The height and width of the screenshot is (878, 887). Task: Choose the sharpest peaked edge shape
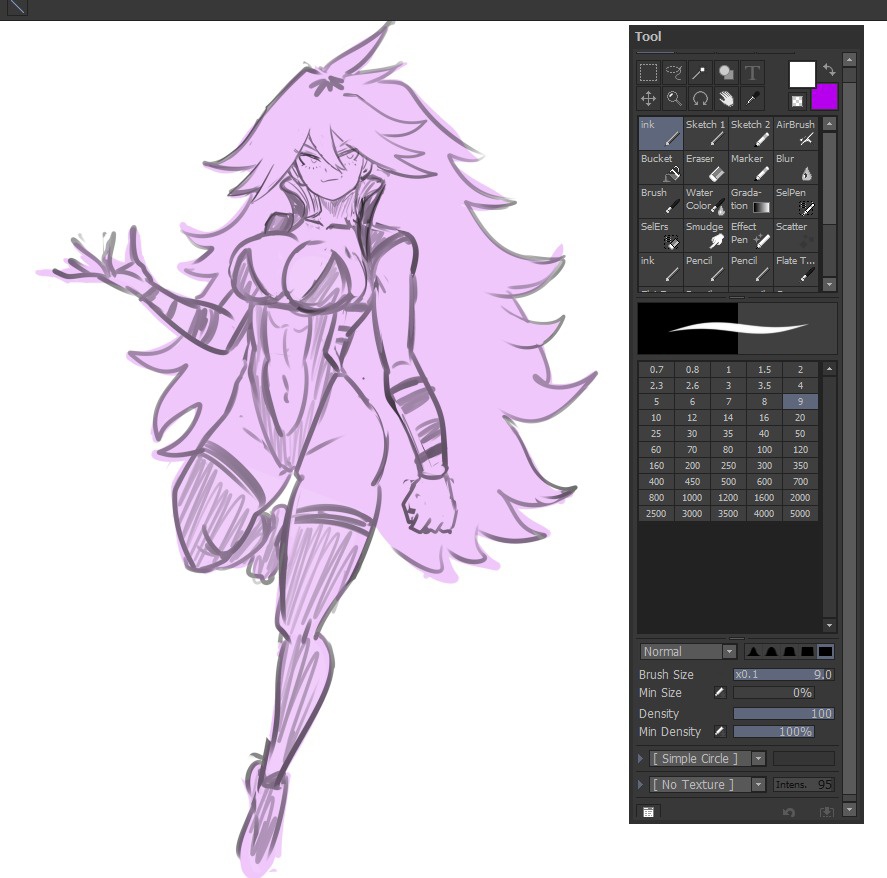[x=752, y=652]
